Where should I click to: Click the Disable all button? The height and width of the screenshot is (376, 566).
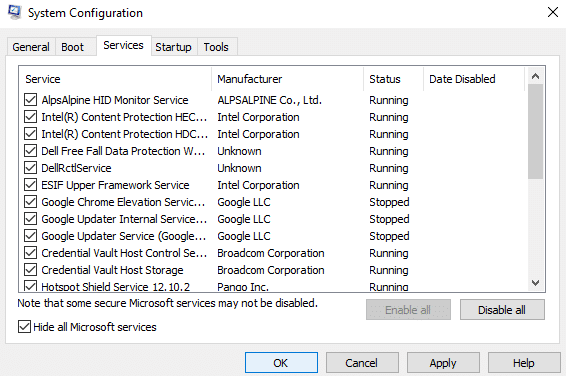click(502, 310)
